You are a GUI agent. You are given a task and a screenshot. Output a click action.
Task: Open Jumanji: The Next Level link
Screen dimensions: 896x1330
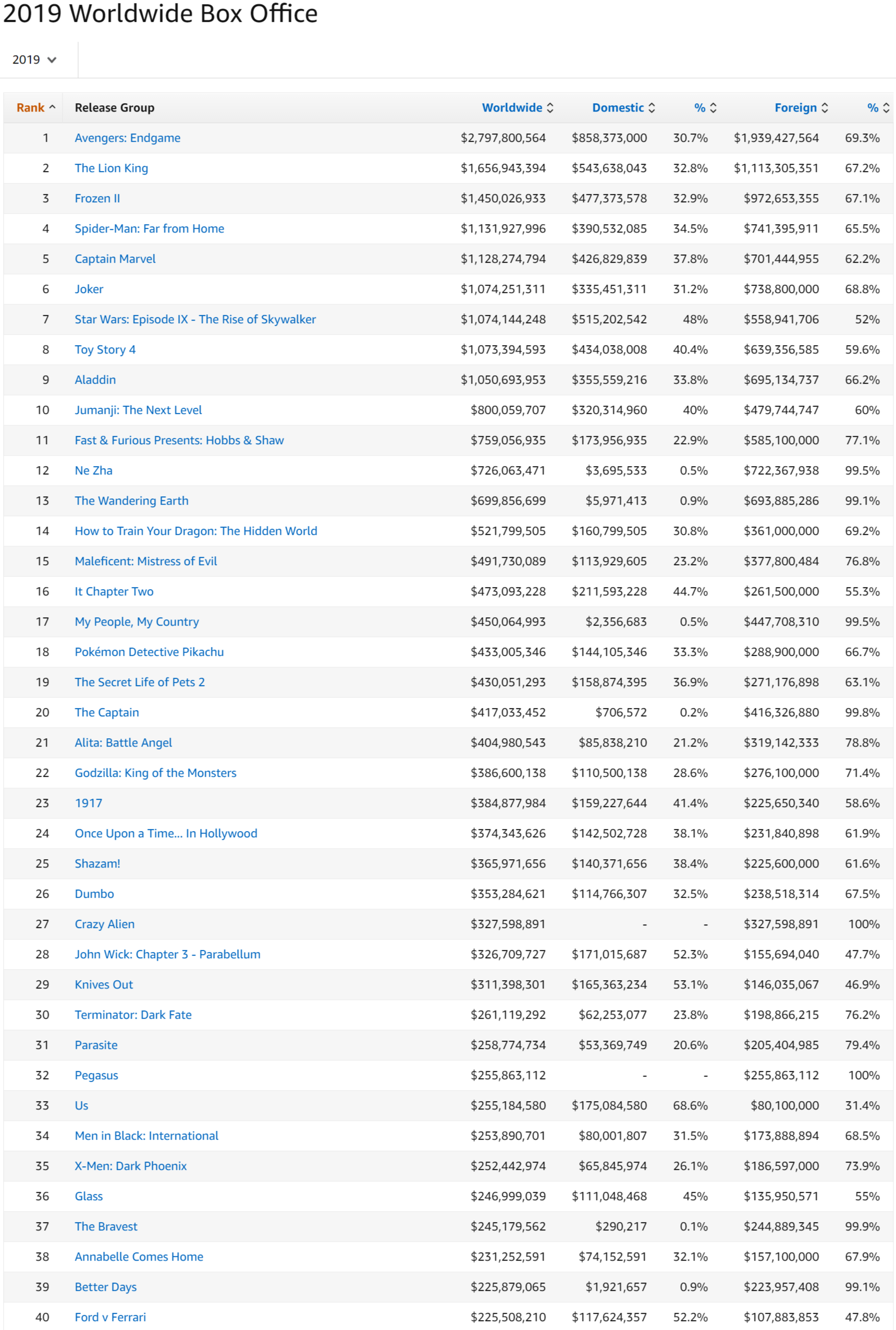point(138,410)
